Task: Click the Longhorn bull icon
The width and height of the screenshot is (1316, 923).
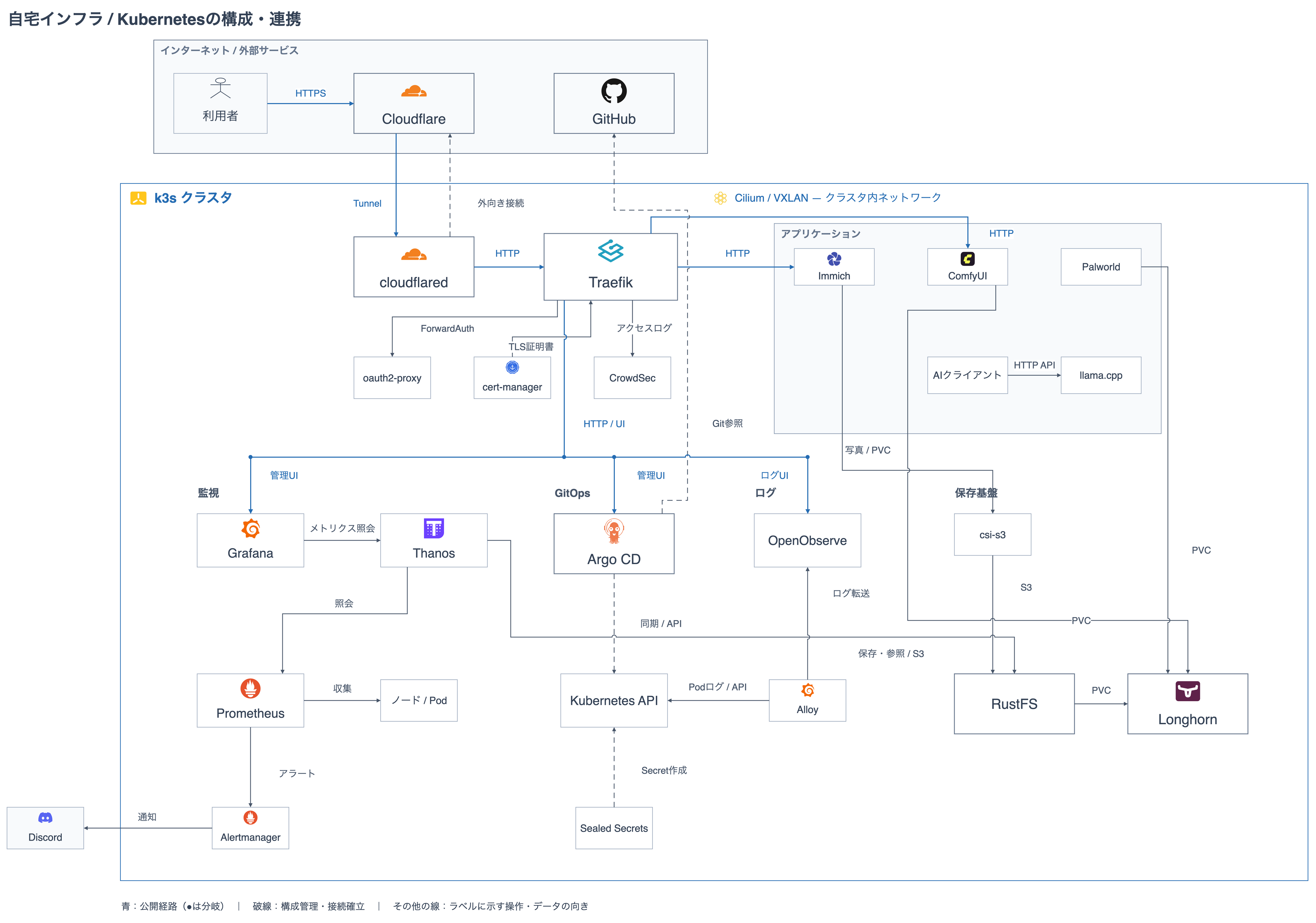Action: (x=1187, y=691)
